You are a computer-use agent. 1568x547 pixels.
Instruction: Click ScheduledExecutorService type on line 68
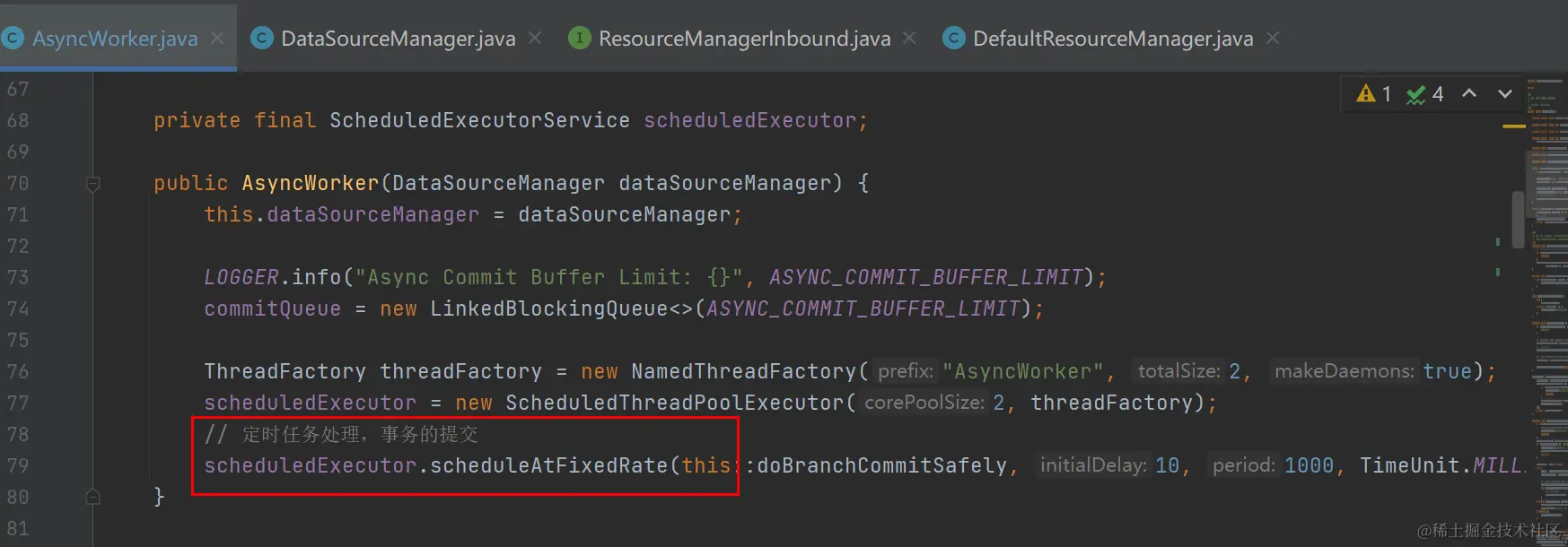pos(479,120)
